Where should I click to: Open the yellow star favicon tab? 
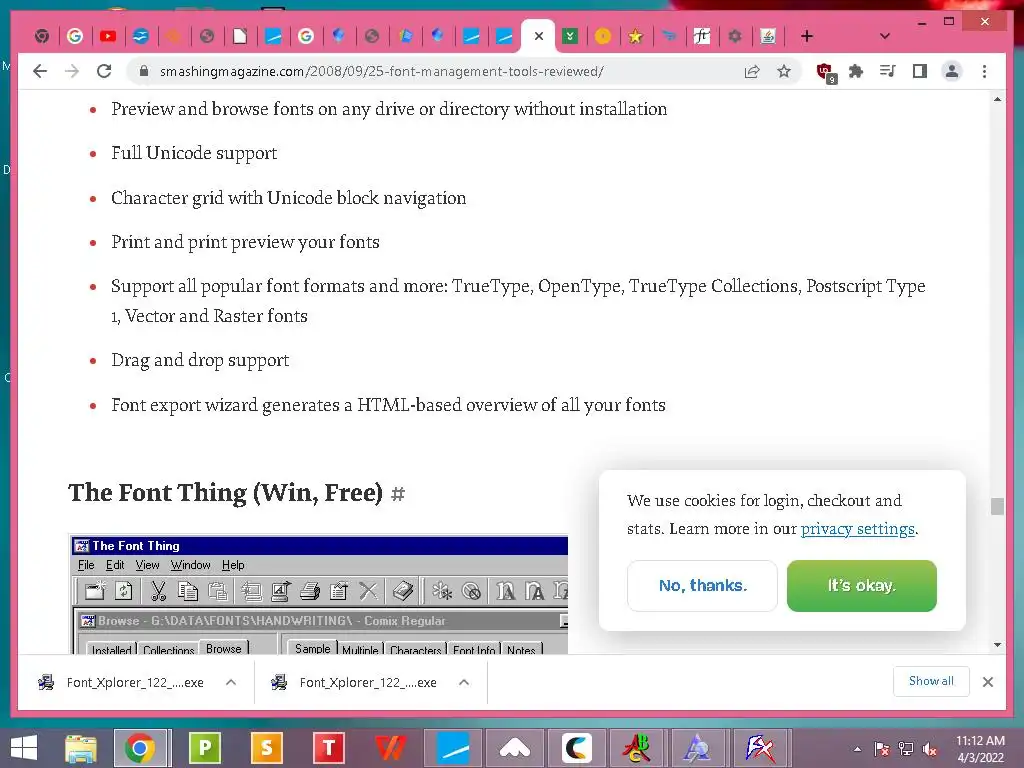pyautogui.click(x=635, y=37)
